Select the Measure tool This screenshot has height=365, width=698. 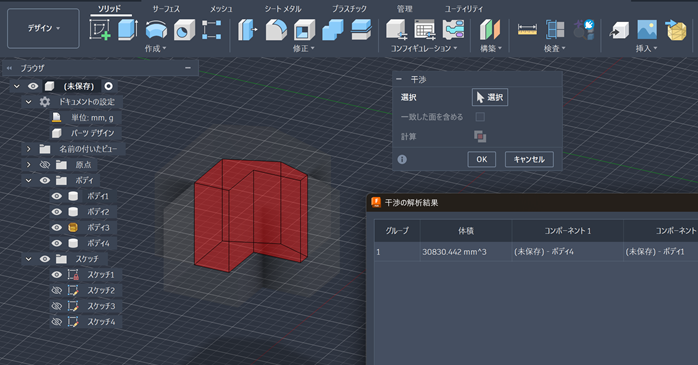click(x=527, y=30)
